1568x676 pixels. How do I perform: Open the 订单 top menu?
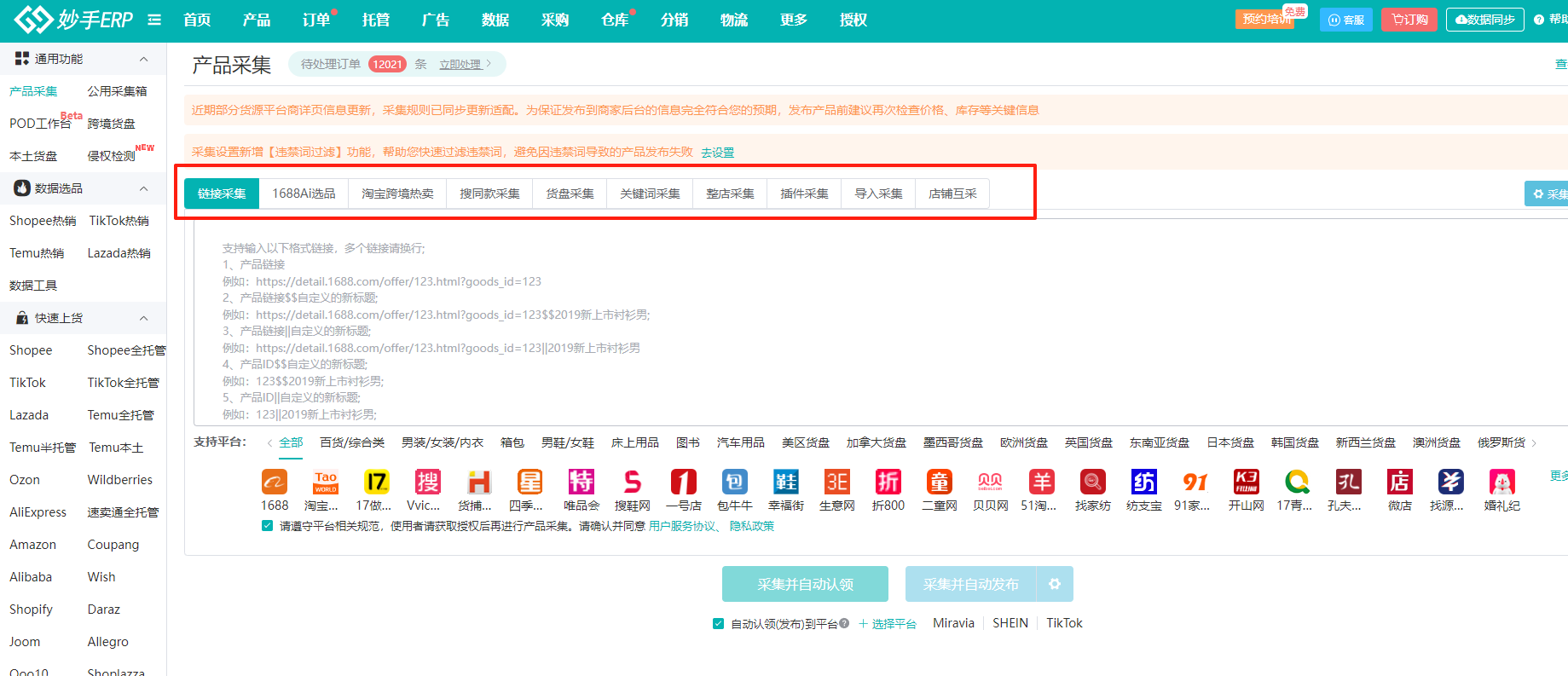tap(315, 20)
